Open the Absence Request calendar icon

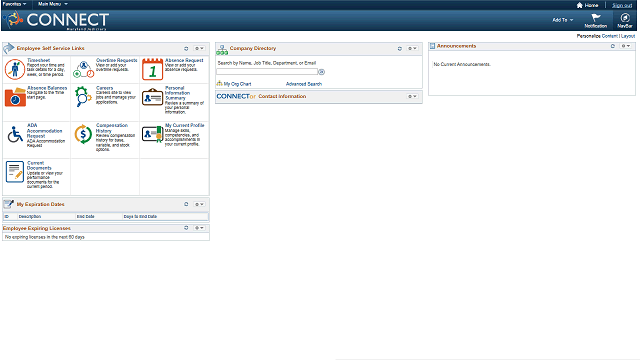pos(152,69)
